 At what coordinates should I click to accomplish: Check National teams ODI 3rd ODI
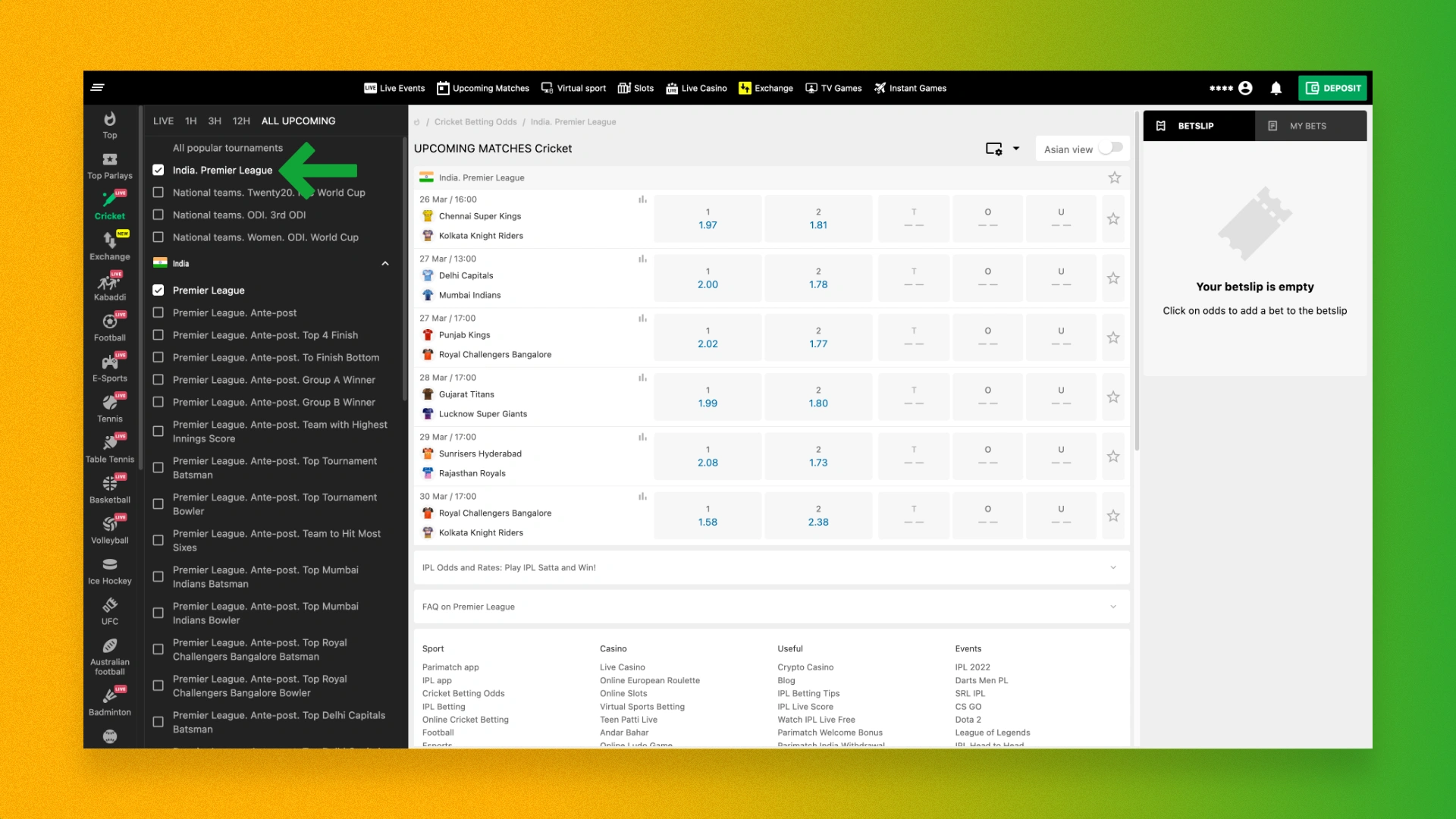click(x=158, y=215)
